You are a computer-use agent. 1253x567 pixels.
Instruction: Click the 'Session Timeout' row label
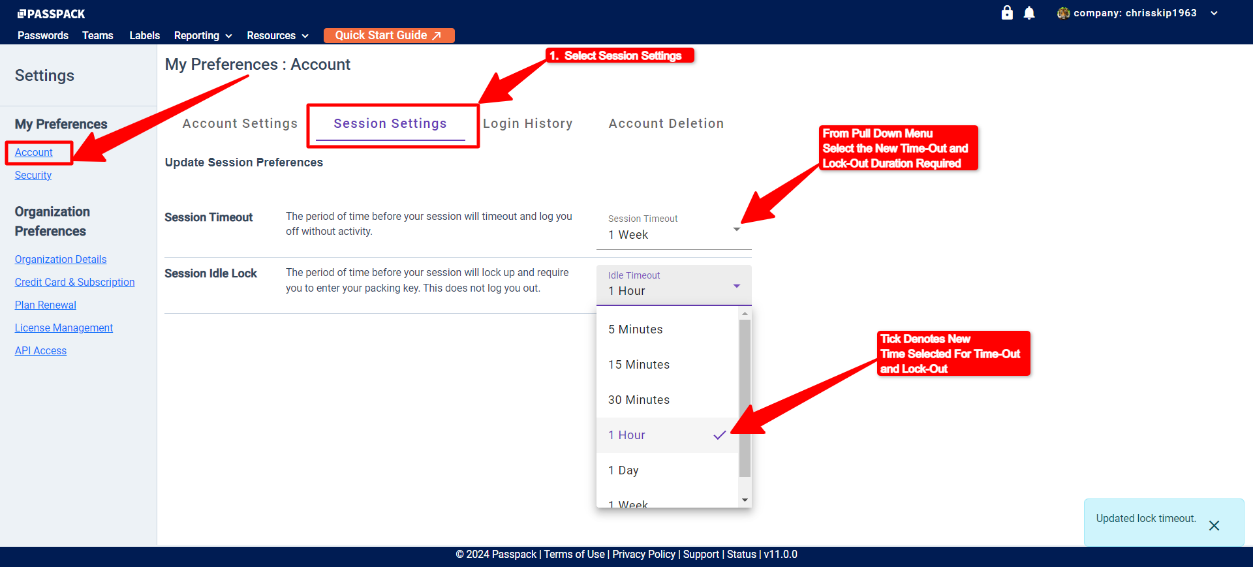click(209, 217)
